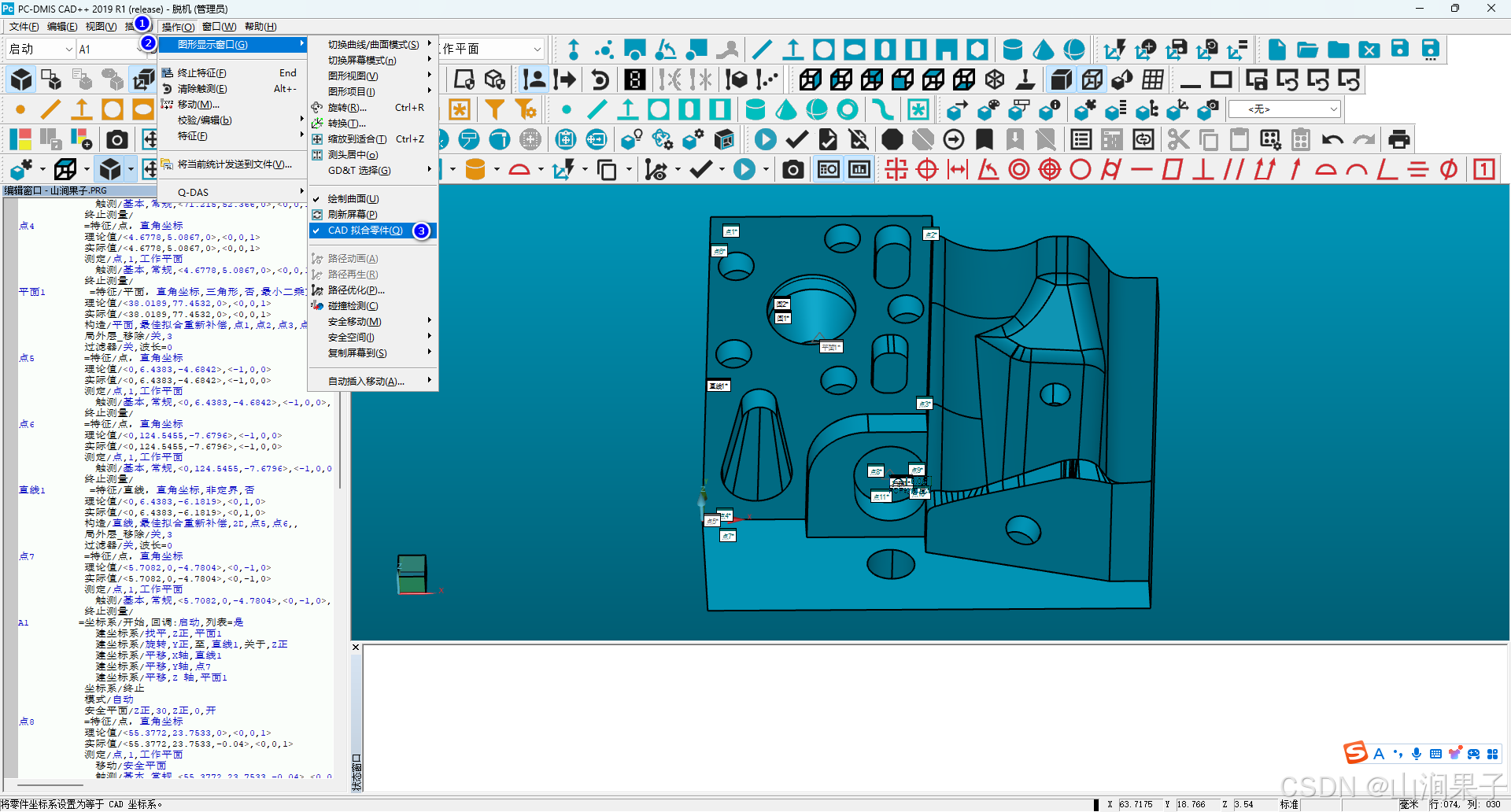The image size is (1511, 812).
Task: Toggle the black cube button in first toolbar
Action: 21,79
